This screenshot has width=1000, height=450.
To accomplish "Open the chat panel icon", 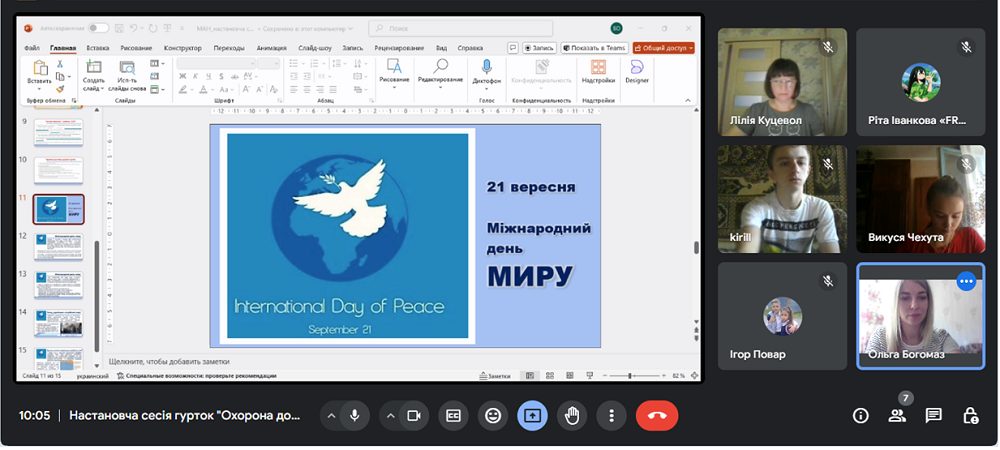I will (934, 416).
